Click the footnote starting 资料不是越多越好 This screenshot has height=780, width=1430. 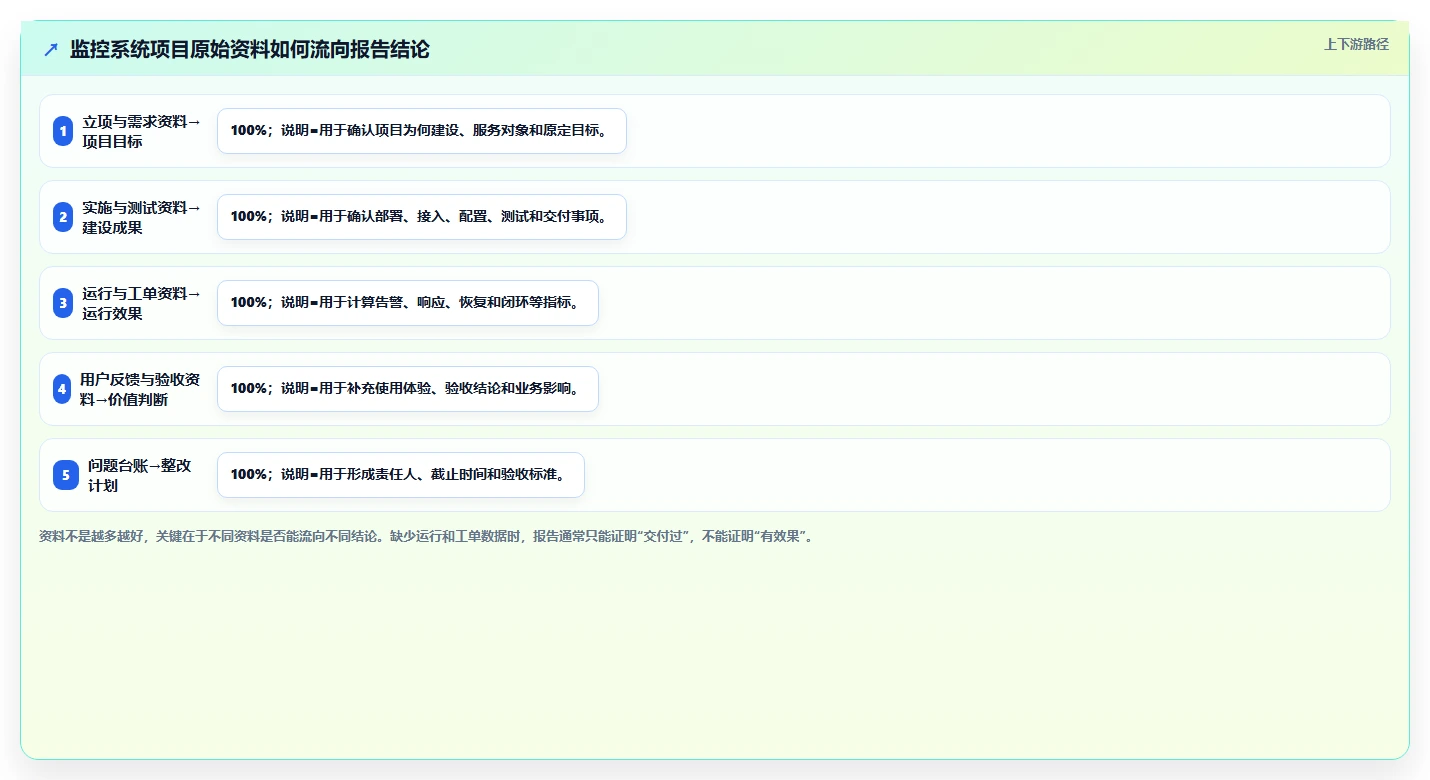pyautogui.click(x=428, y=537)
